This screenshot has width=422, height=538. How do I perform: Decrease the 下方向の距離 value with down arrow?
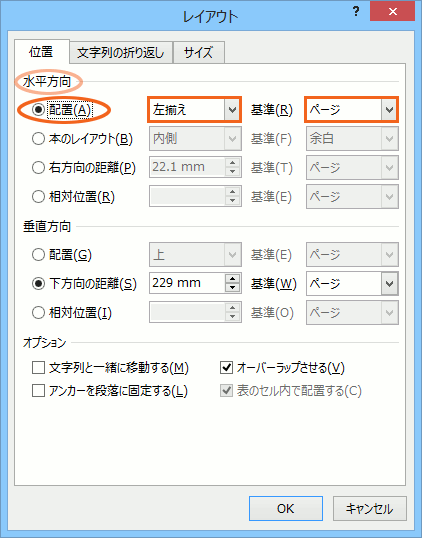pyautogui.click(x=233, y=288)
